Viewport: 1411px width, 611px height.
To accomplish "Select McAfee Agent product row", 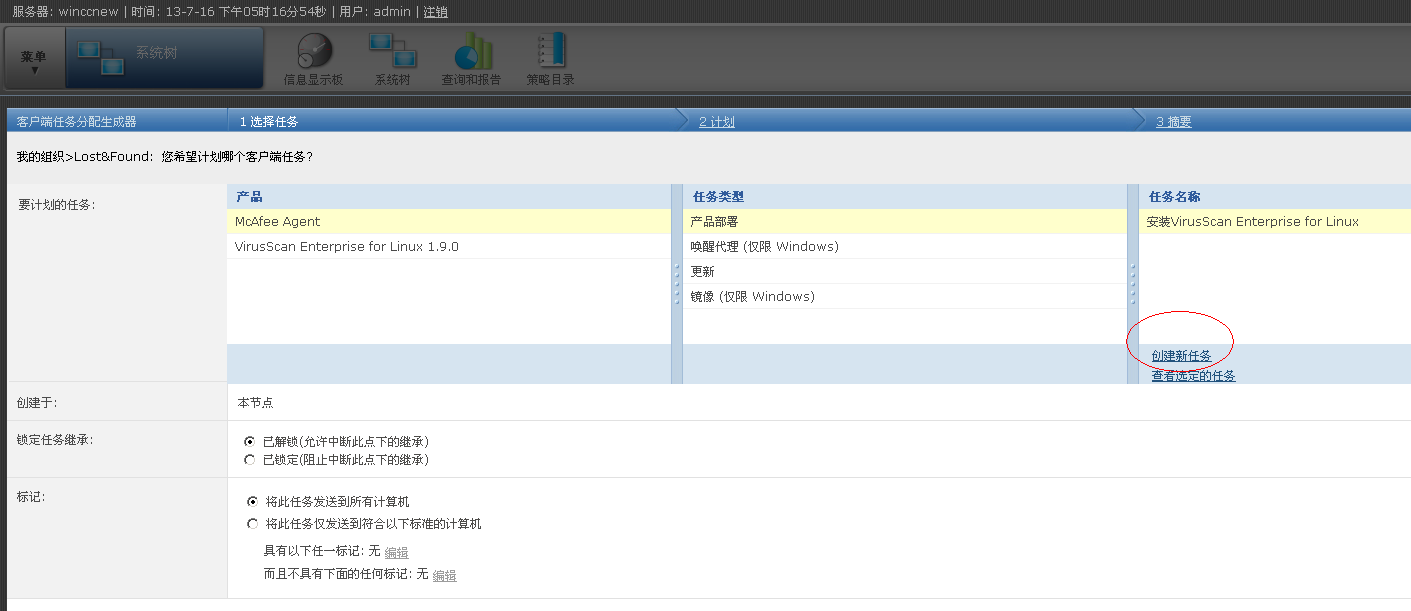I will [x=449, y=222].
